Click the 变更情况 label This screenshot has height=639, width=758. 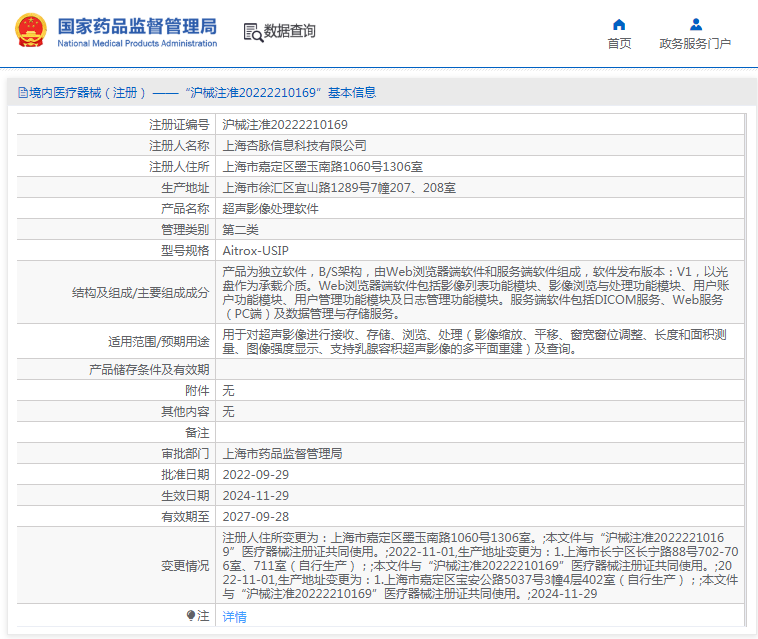185,566
